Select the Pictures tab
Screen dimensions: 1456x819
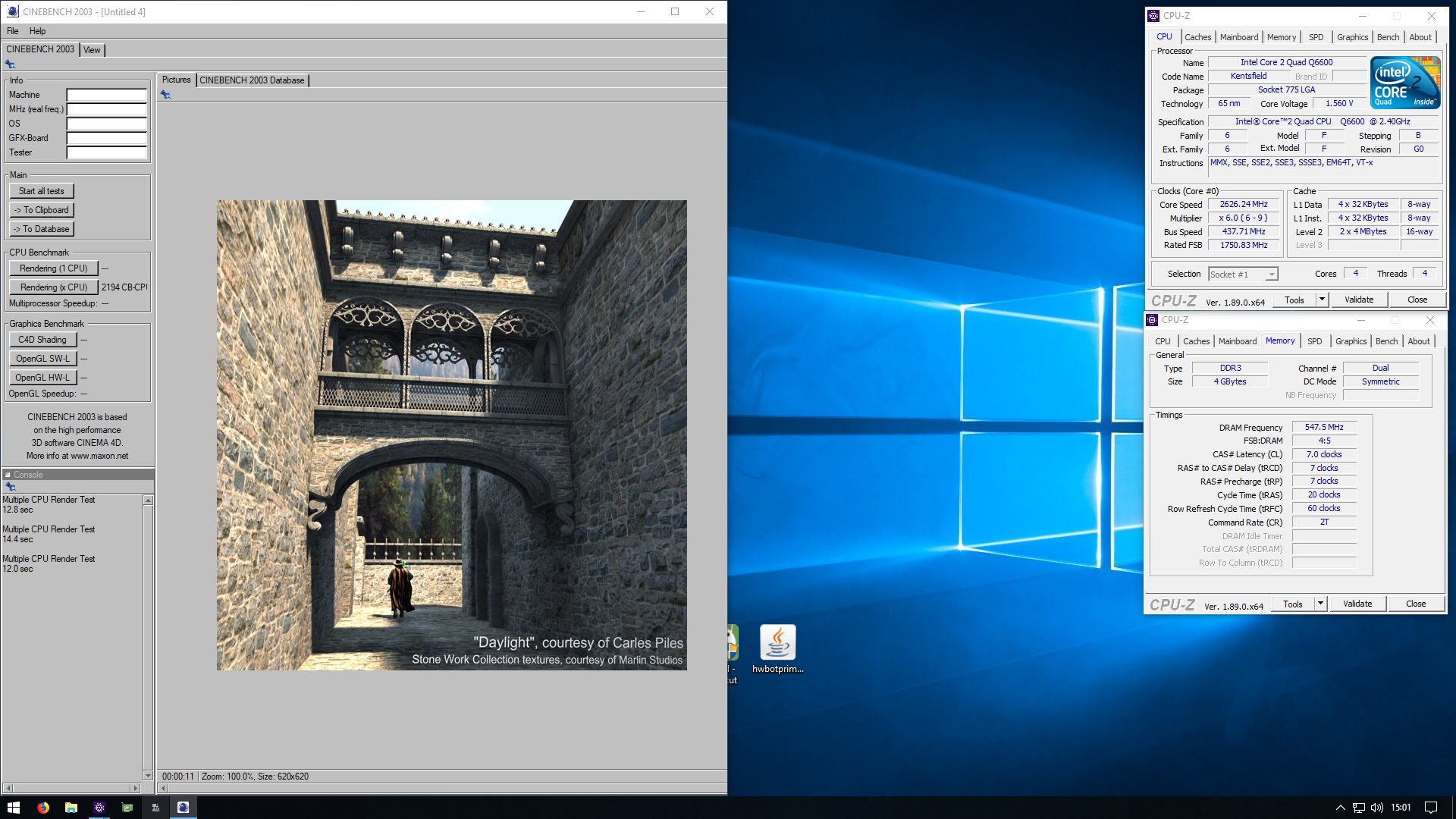(177, 80)
